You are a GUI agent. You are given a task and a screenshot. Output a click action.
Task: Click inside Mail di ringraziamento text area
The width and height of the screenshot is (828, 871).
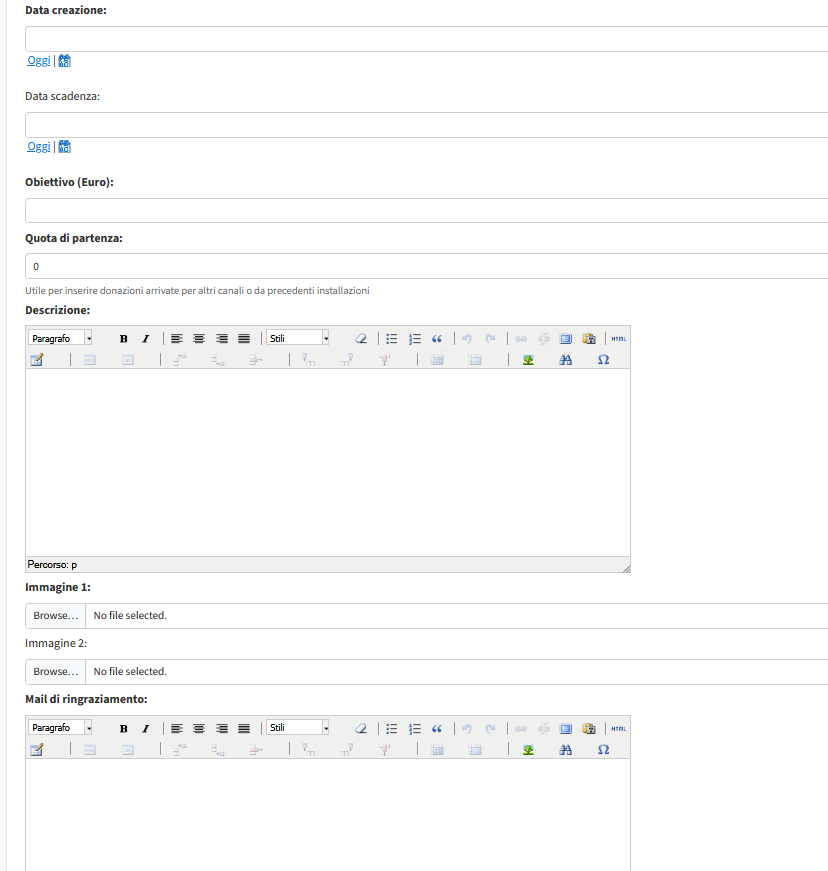[328, 815]
